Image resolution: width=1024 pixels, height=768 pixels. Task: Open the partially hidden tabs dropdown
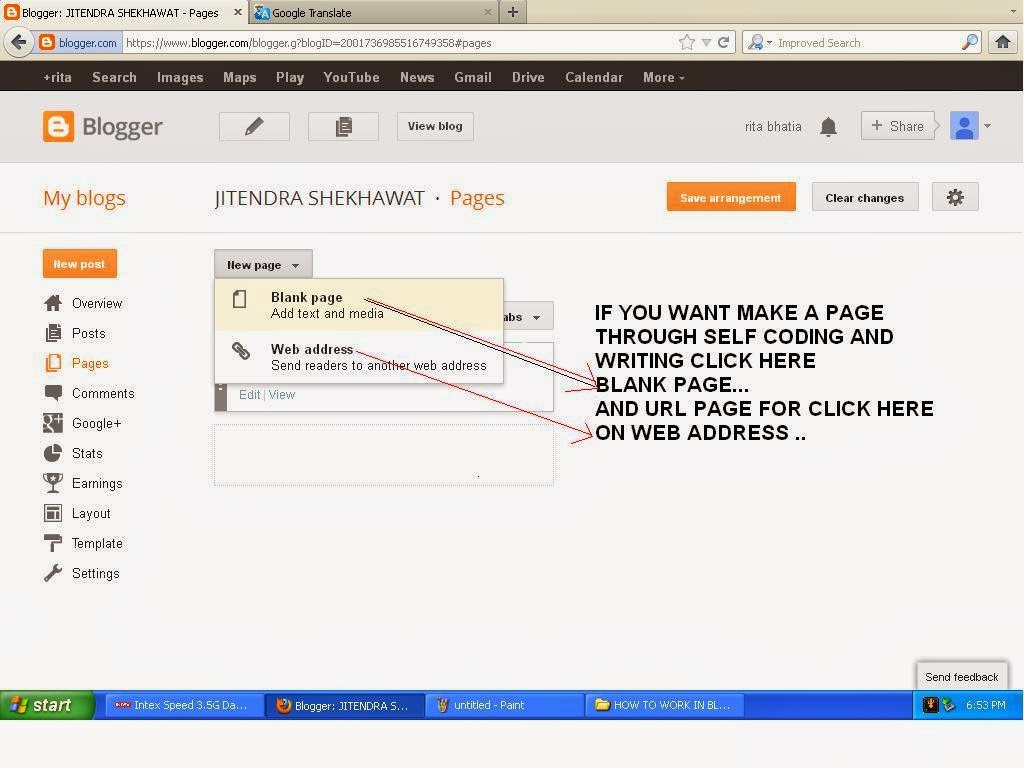point(528,317)
